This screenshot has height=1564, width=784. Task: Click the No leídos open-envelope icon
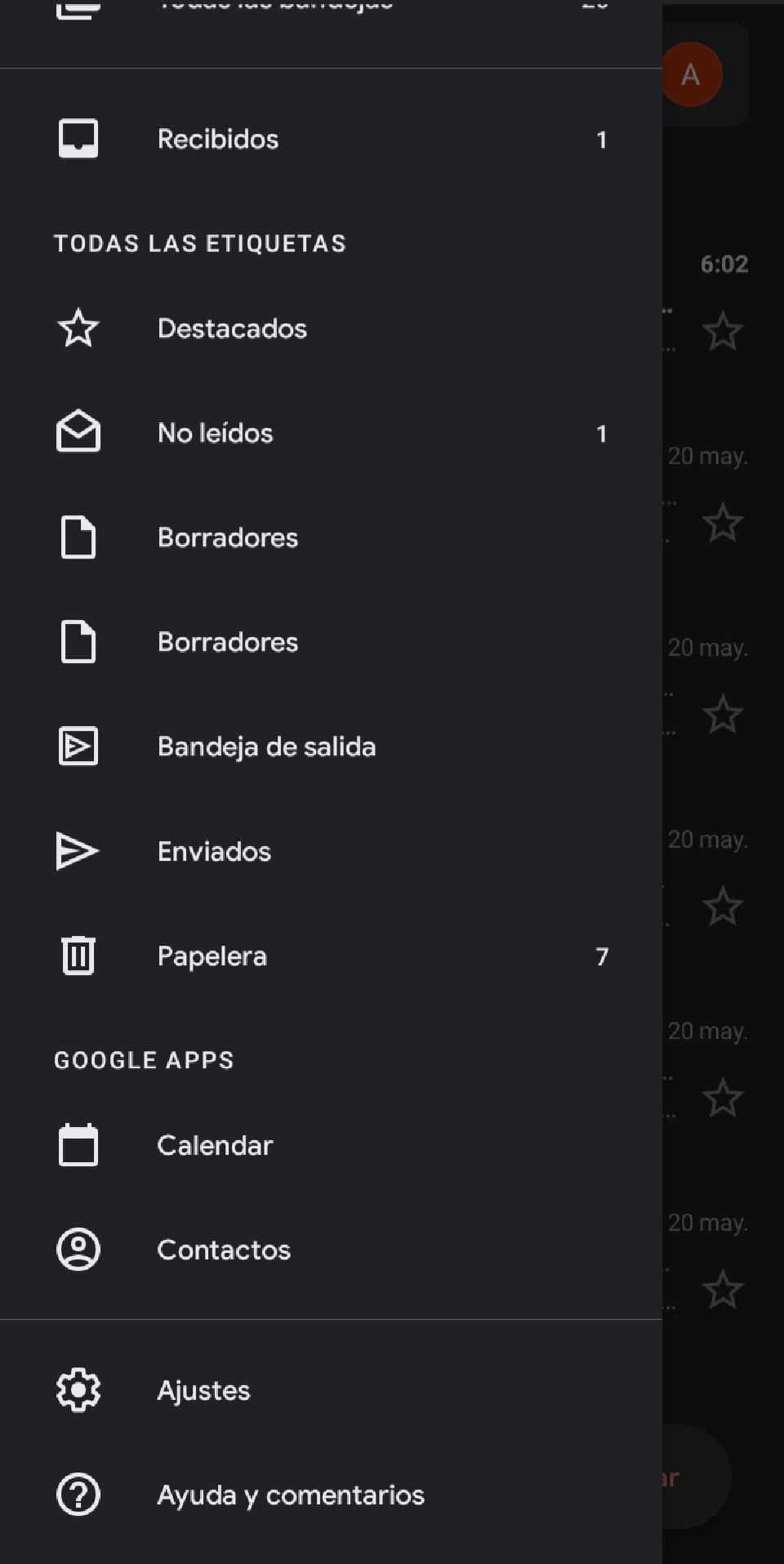point(78,432)
